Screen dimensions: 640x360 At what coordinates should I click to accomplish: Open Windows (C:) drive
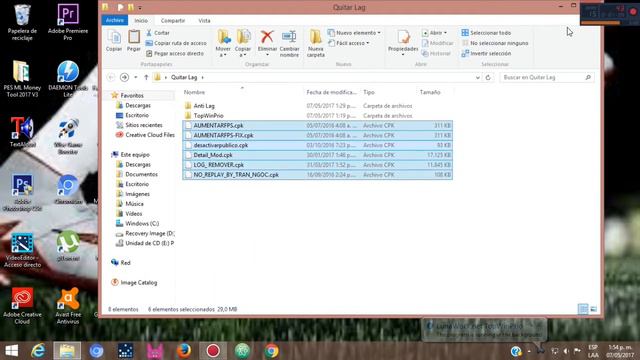[x=142, y=223]
